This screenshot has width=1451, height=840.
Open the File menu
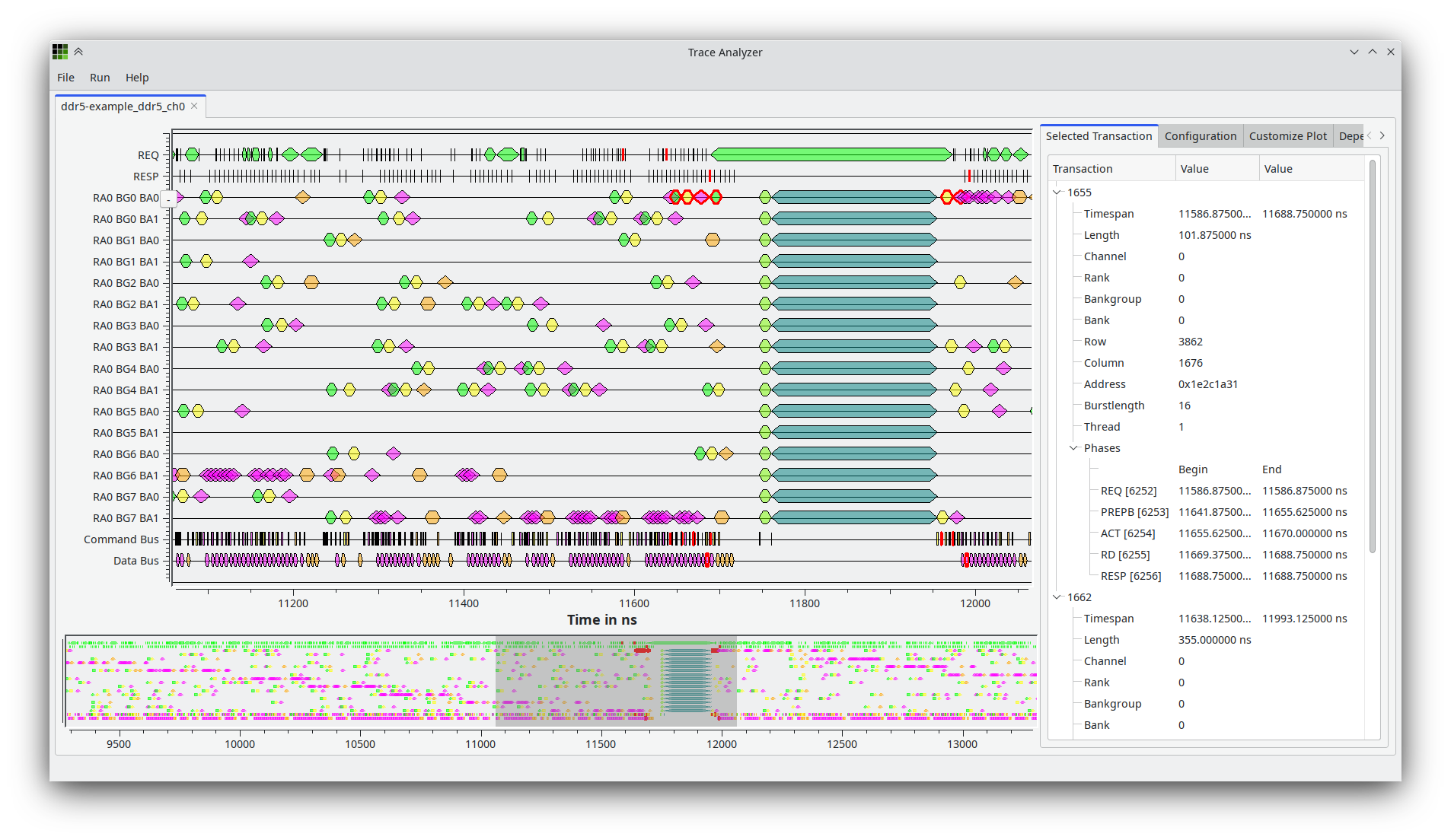[65, 78]
